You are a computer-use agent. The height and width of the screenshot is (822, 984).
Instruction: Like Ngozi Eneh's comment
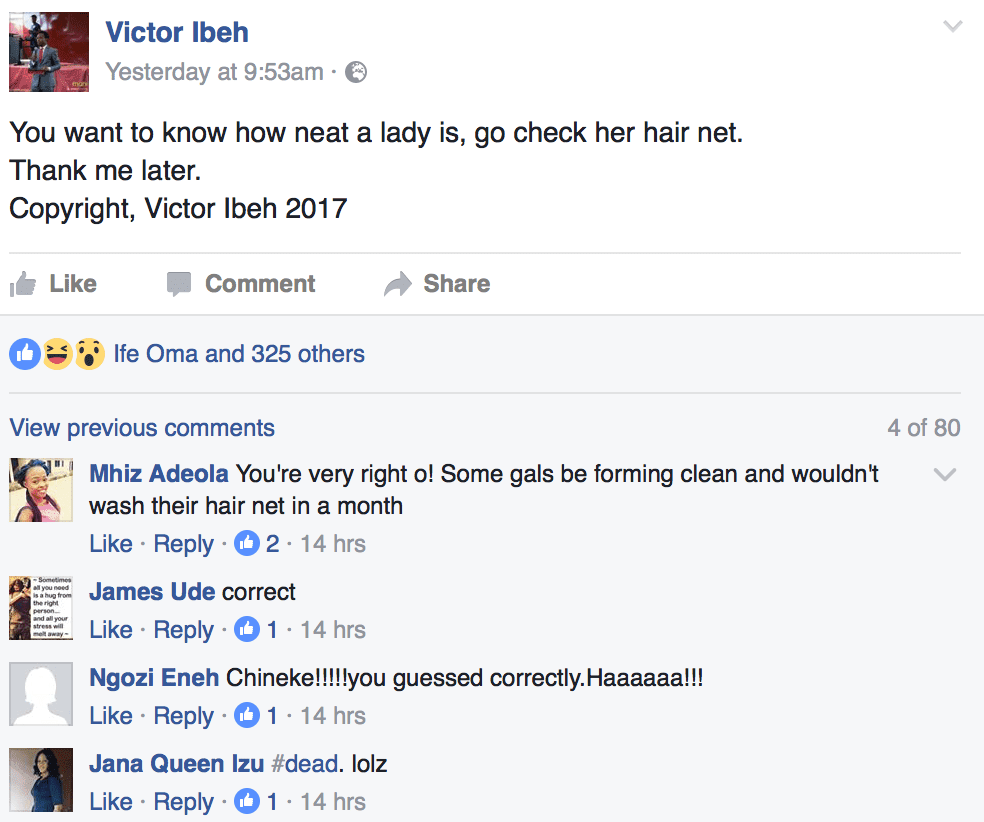click(x=111, y=715)
